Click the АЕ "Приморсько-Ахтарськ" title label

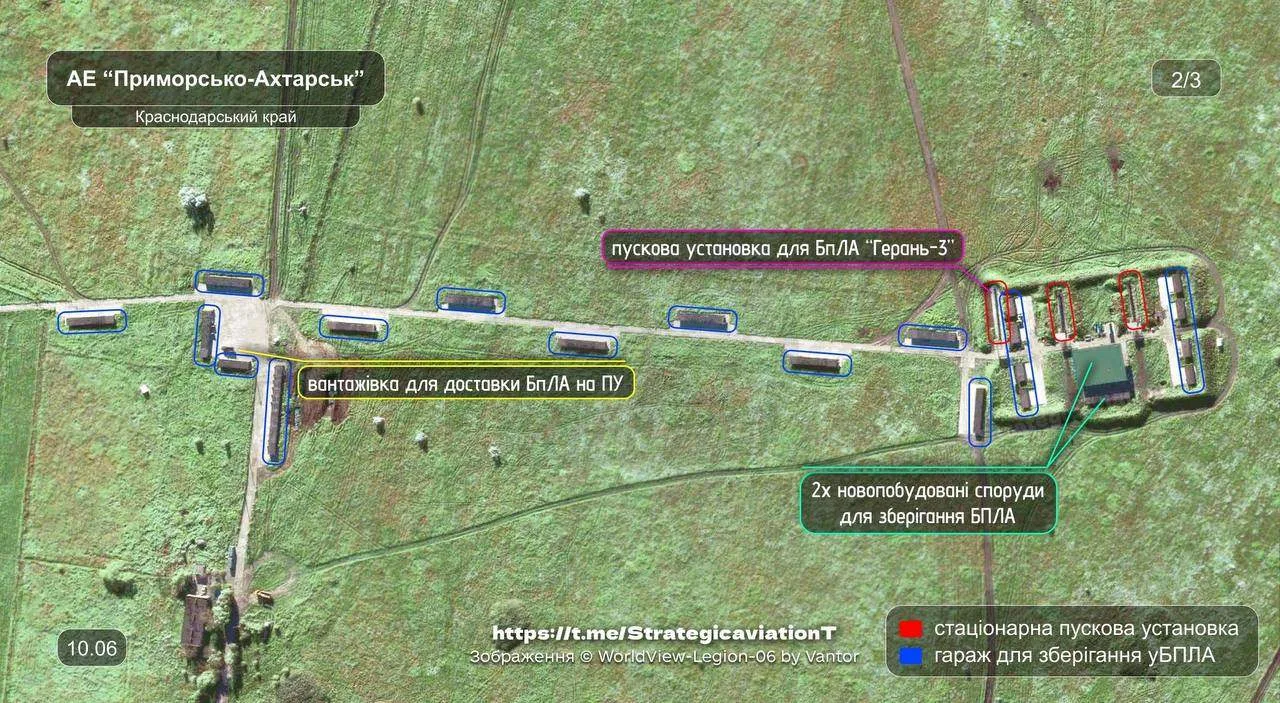(215, 78)
